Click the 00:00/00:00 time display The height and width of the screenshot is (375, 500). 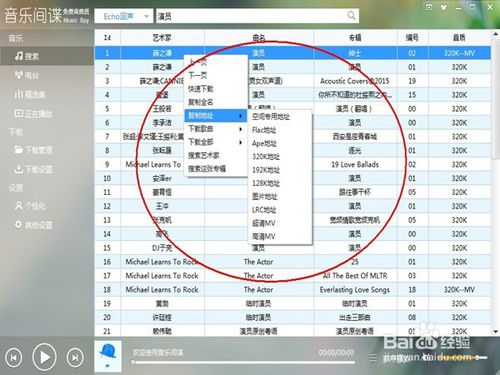click(336, 352)
